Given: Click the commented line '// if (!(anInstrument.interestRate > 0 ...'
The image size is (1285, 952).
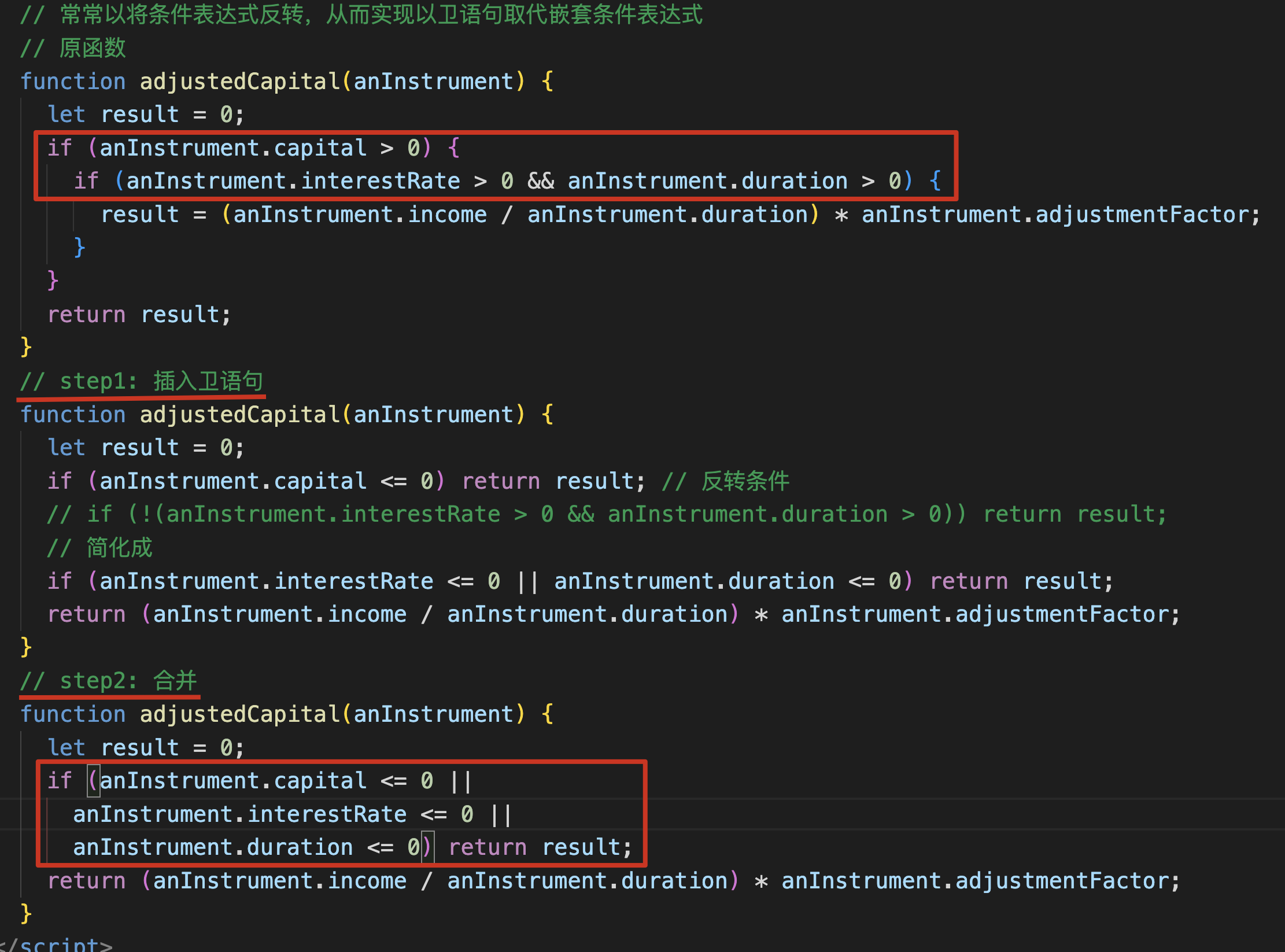Looking at the screenshot, I should (607, 514).
